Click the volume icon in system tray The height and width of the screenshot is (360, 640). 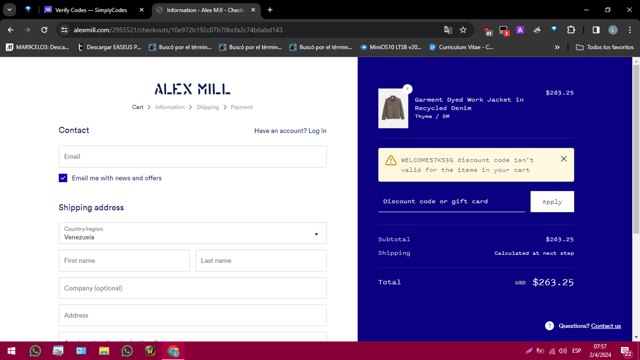coord(563,351)
